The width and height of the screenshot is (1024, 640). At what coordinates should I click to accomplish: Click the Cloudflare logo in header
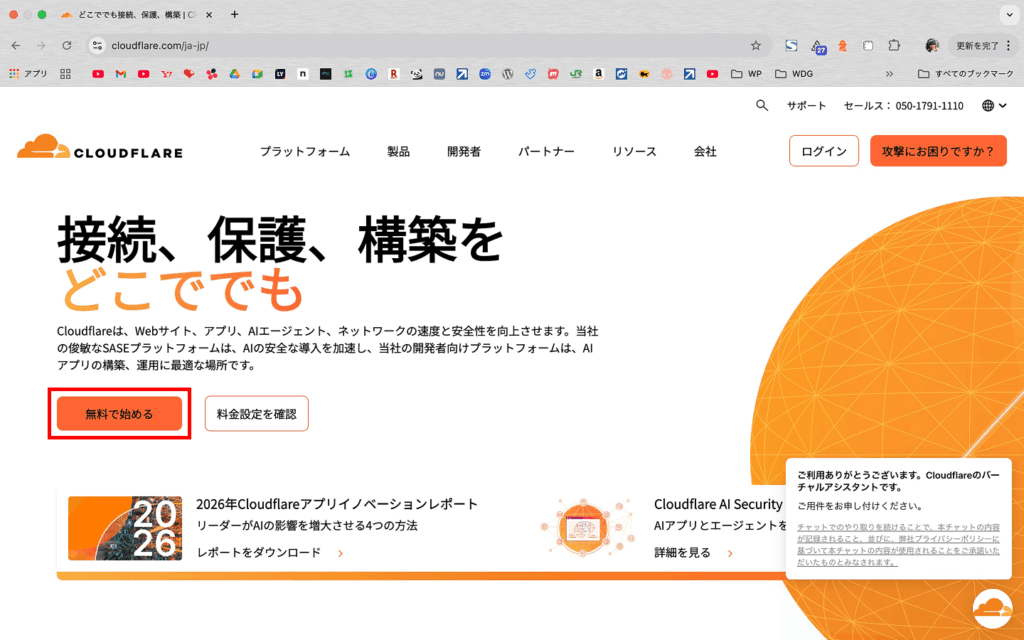click(99, 150)
